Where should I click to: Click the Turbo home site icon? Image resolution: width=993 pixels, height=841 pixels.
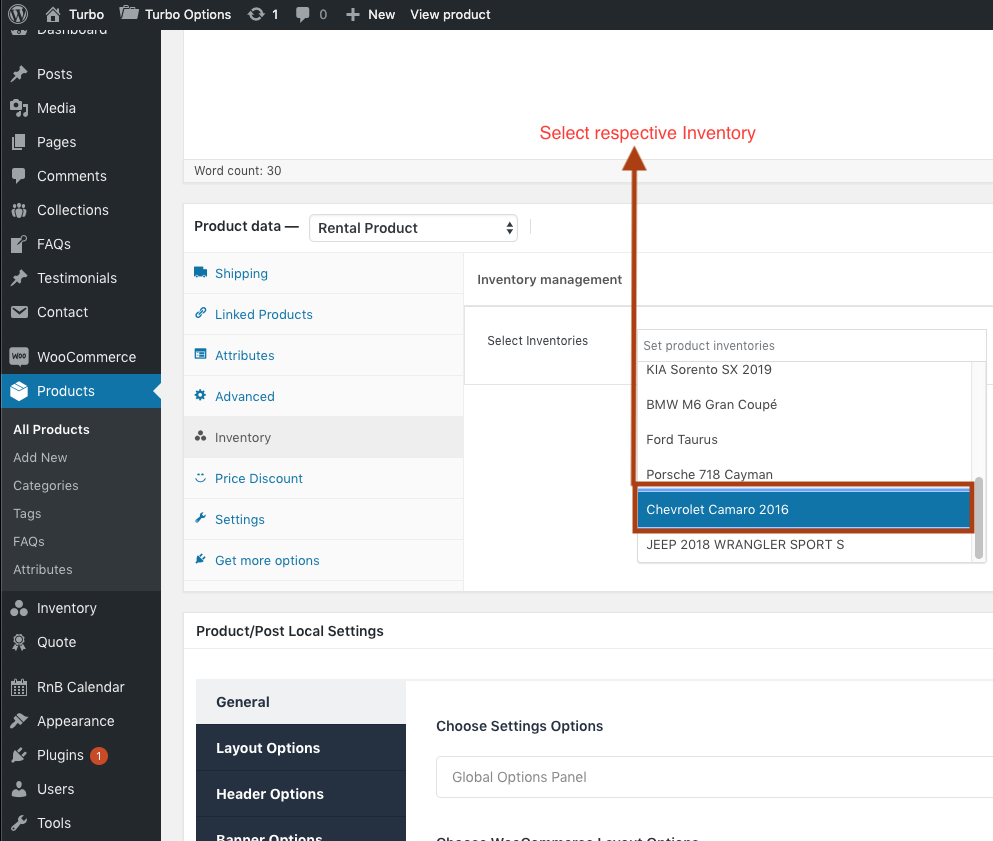[x=54, y=14]
